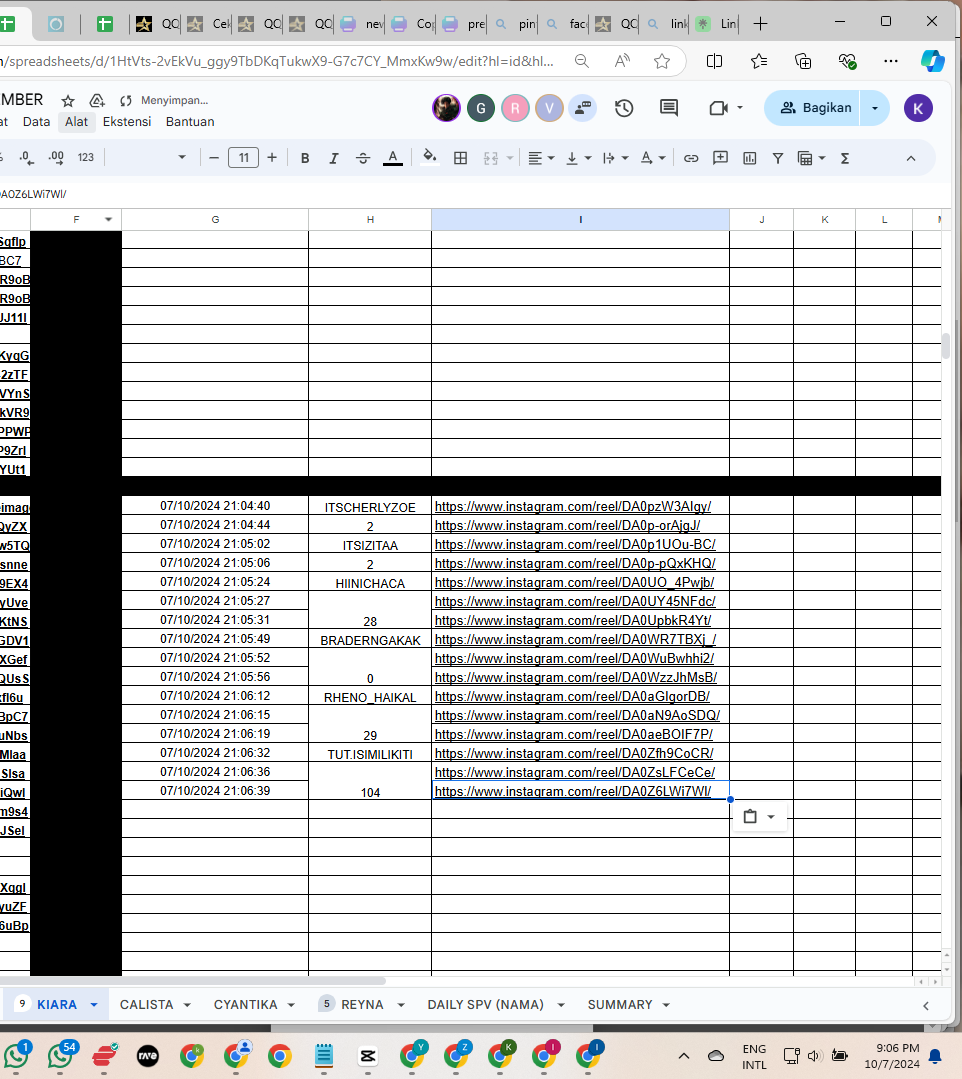Expand the font family dropdown

[182, 158]
